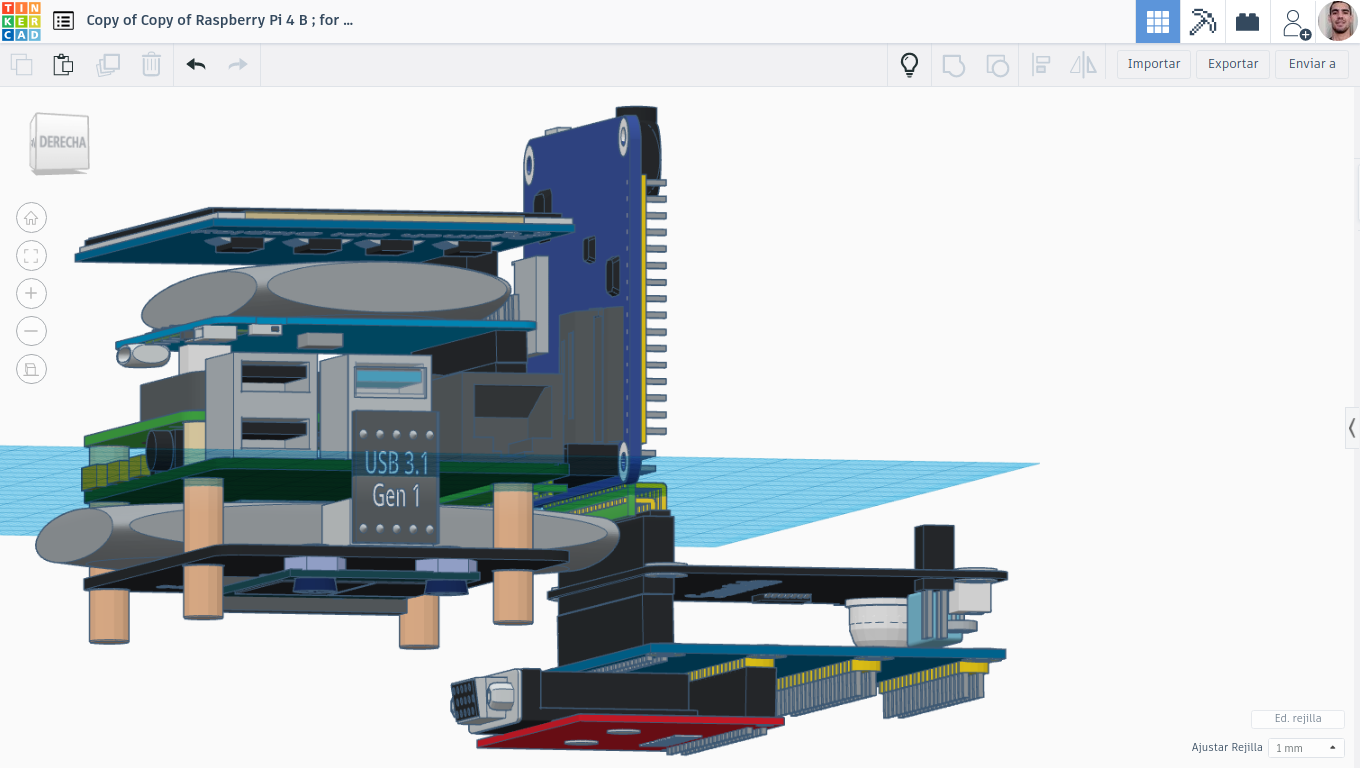Fit all shapes in view

click(x=31, y=256)
